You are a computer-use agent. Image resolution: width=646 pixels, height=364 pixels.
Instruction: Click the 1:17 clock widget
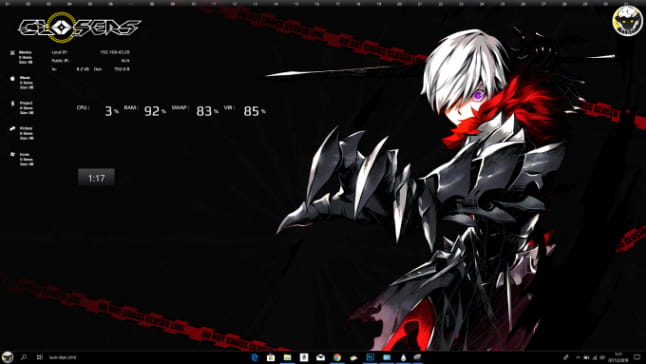[96, 177]
